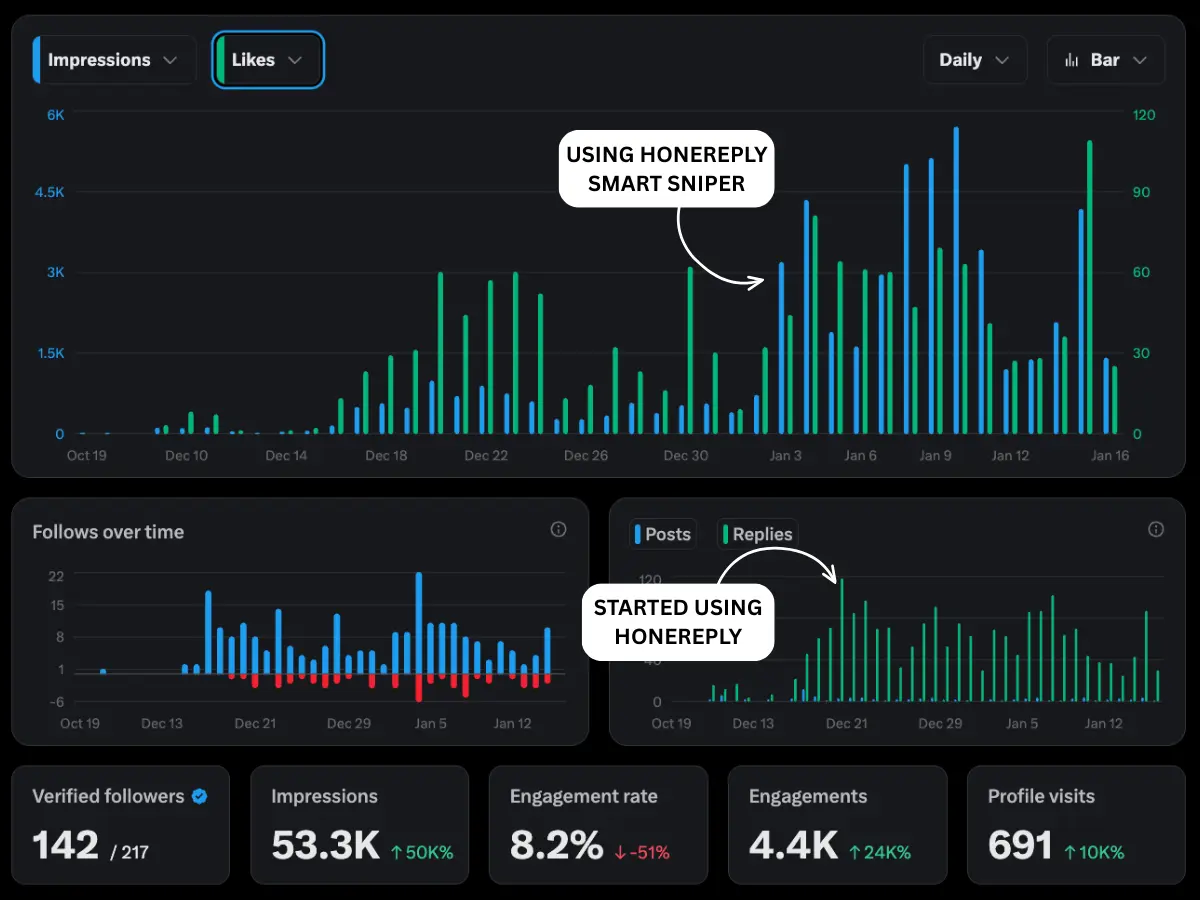Toggle the blue Impressions series indicator
Image resolution: width=1200 pixels, height=900 pixels.
(38, 59)
